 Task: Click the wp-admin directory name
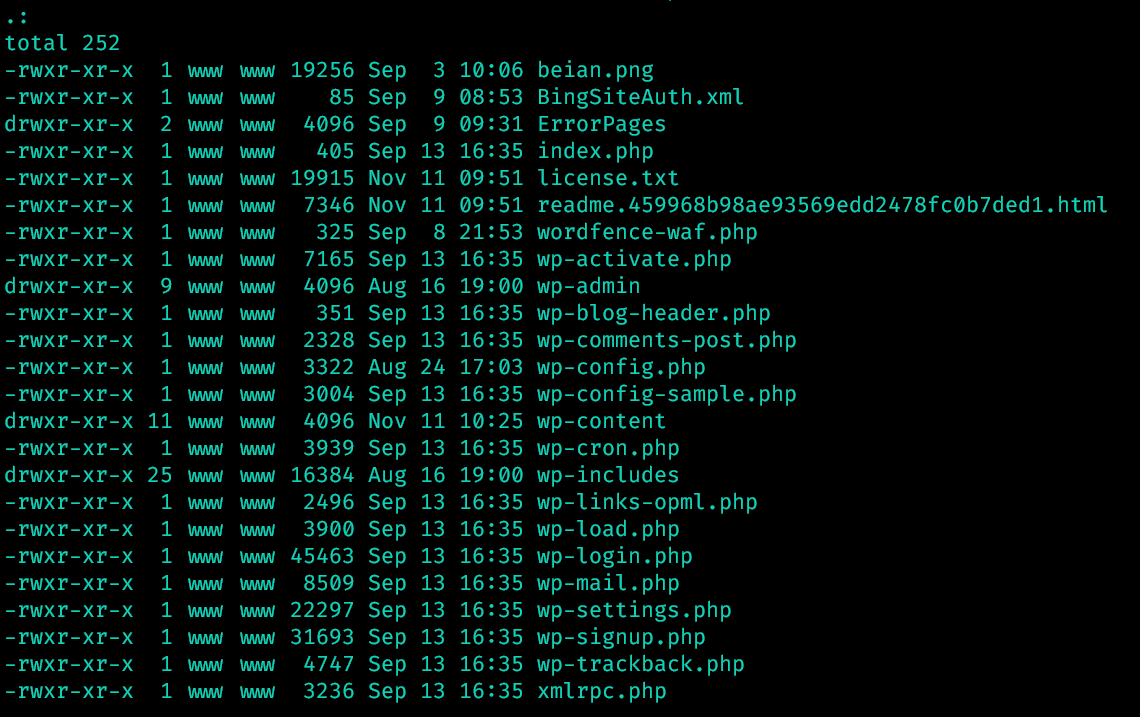[x=588, y=286]
